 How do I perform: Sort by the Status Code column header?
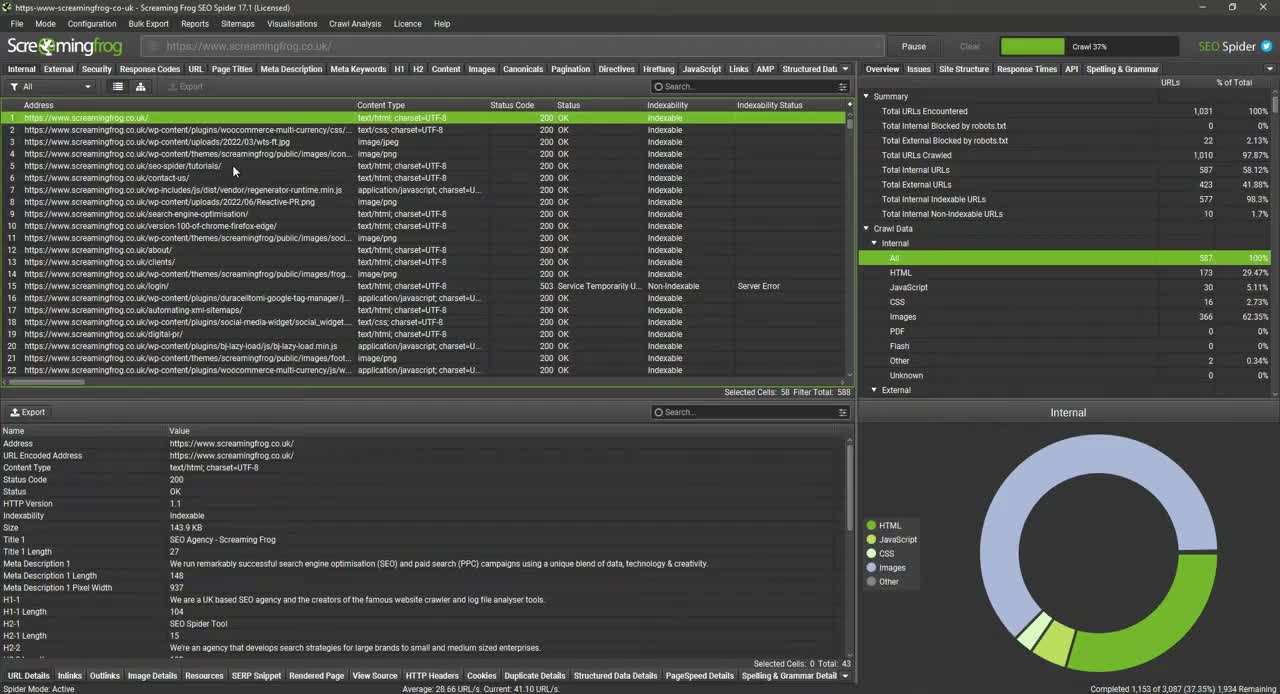(512, 105)
